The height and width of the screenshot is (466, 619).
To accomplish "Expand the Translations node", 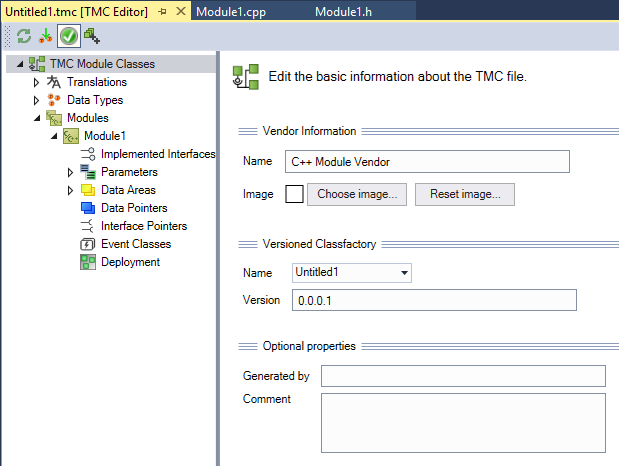I will coord(36,83).
